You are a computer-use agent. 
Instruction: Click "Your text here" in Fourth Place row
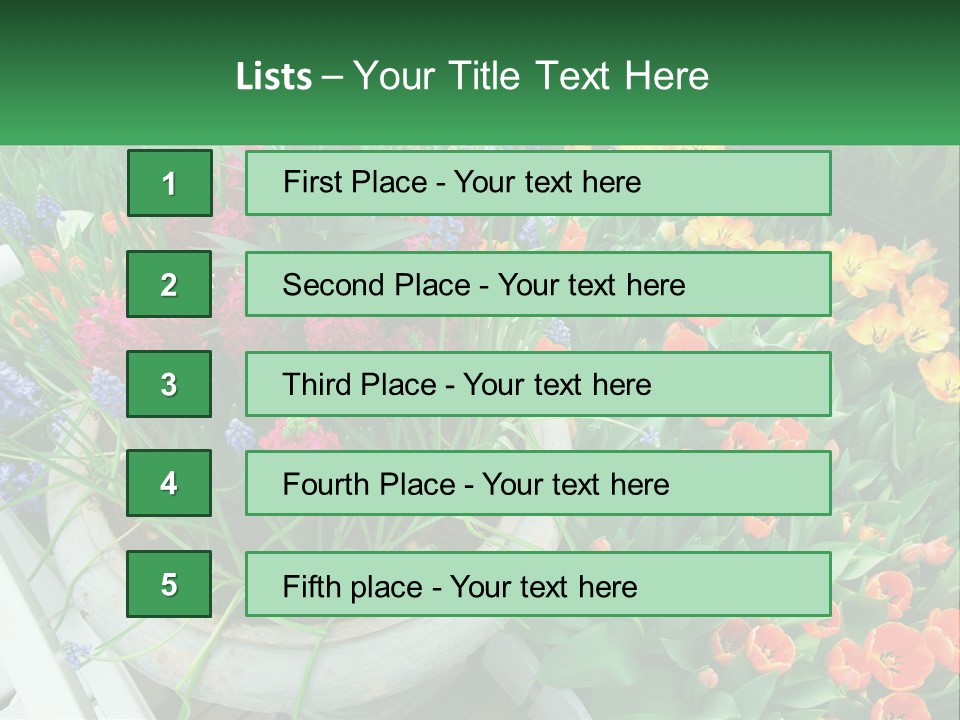(575, 485)
